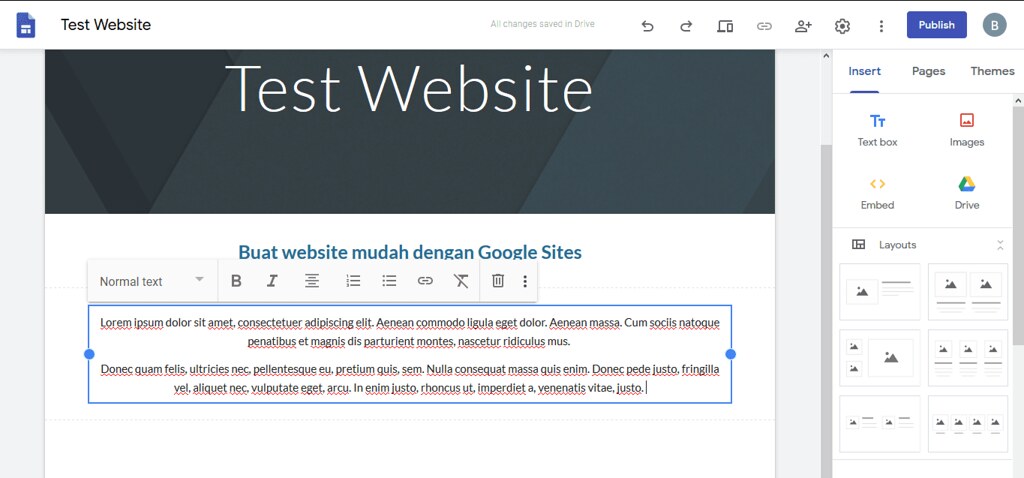Click the Publish button

click(936, 25)
